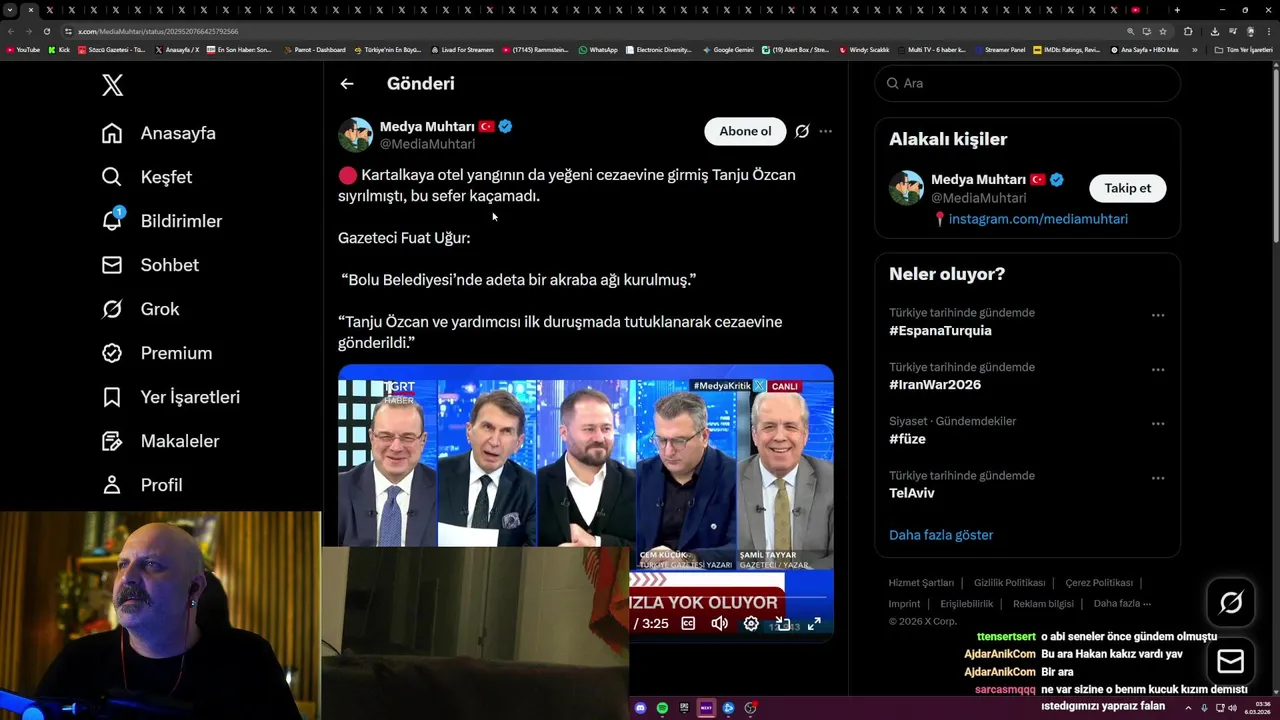This screenshot has height=720, width=1280.
Task: Open Epic Games from the taskbar
Action: click(684, 708)
